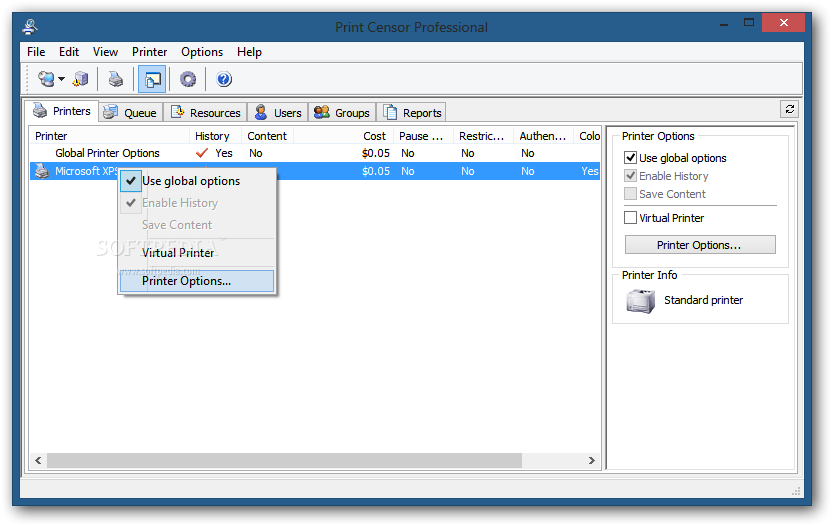Click the Restric... column header

click(x=483, y=136)
